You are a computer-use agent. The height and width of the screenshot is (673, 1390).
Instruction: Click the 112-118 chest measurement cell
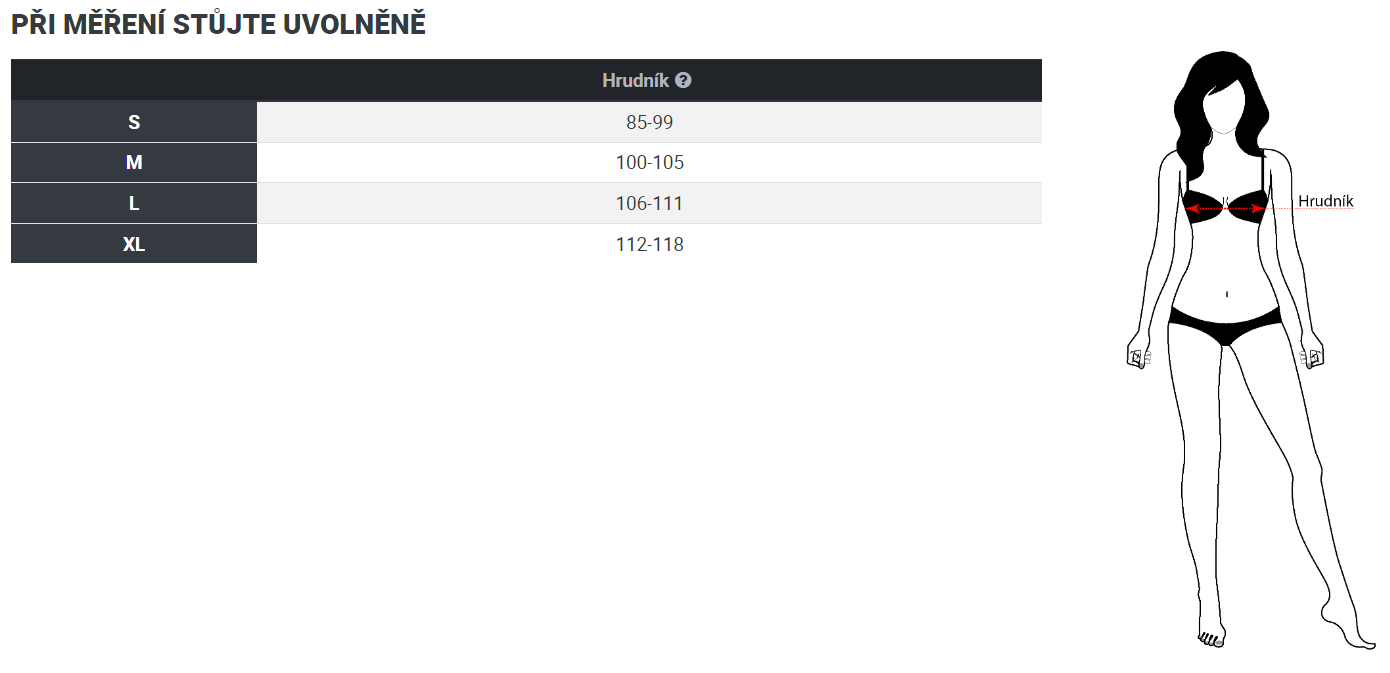(x=649, y=244)
